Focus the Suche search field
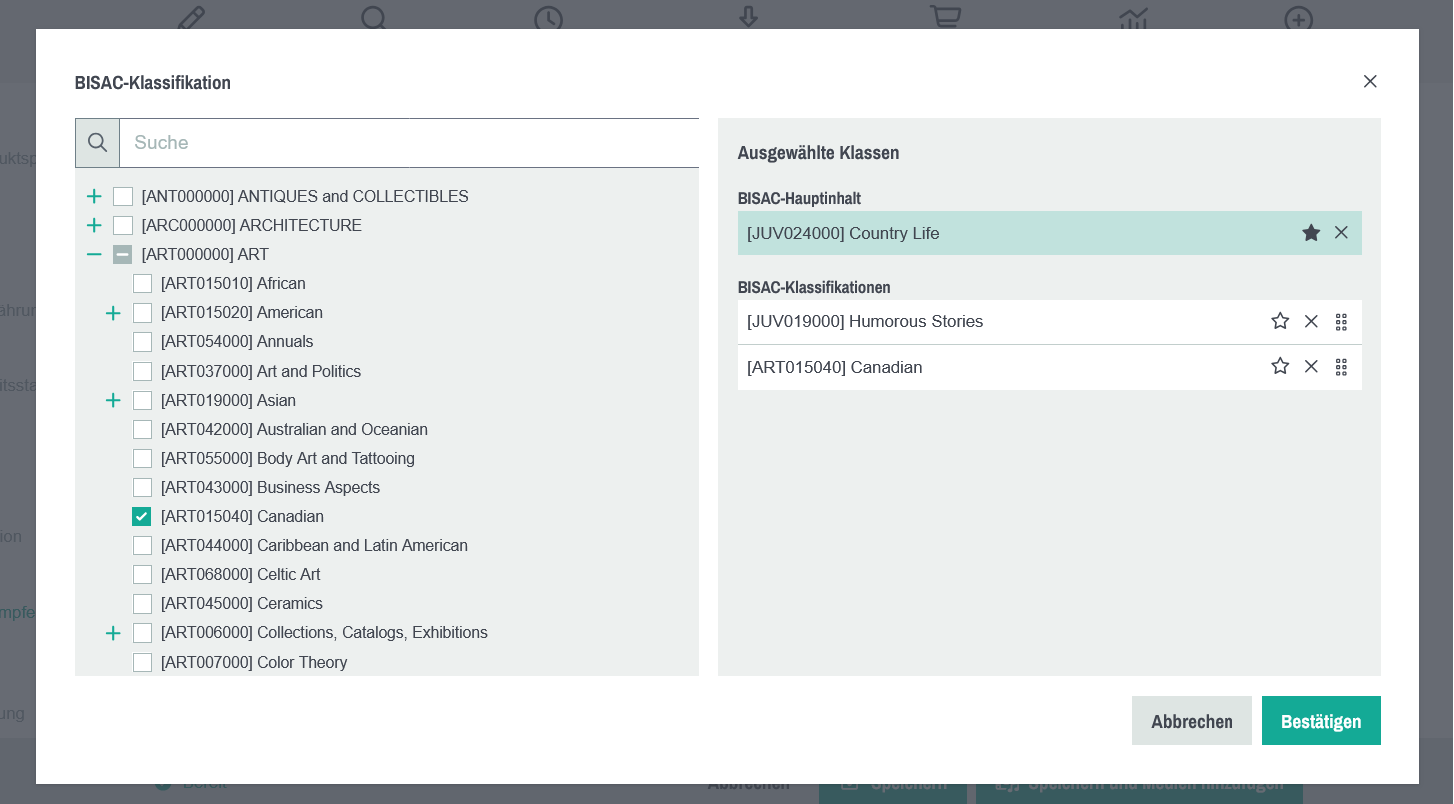 click(x=410, y=143)
